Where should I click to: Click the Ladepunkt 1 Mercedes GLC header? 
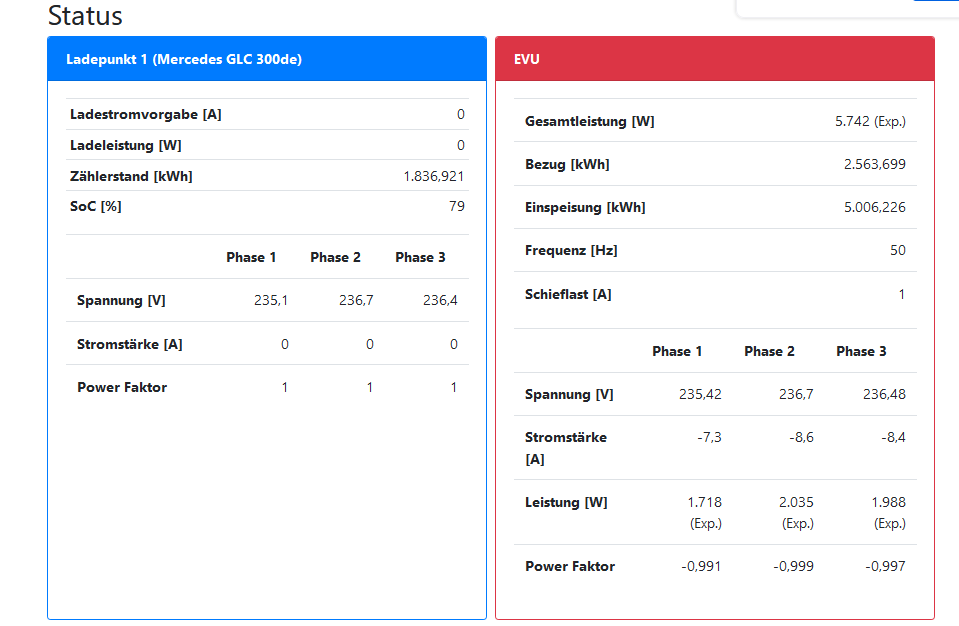coord(184,59)
